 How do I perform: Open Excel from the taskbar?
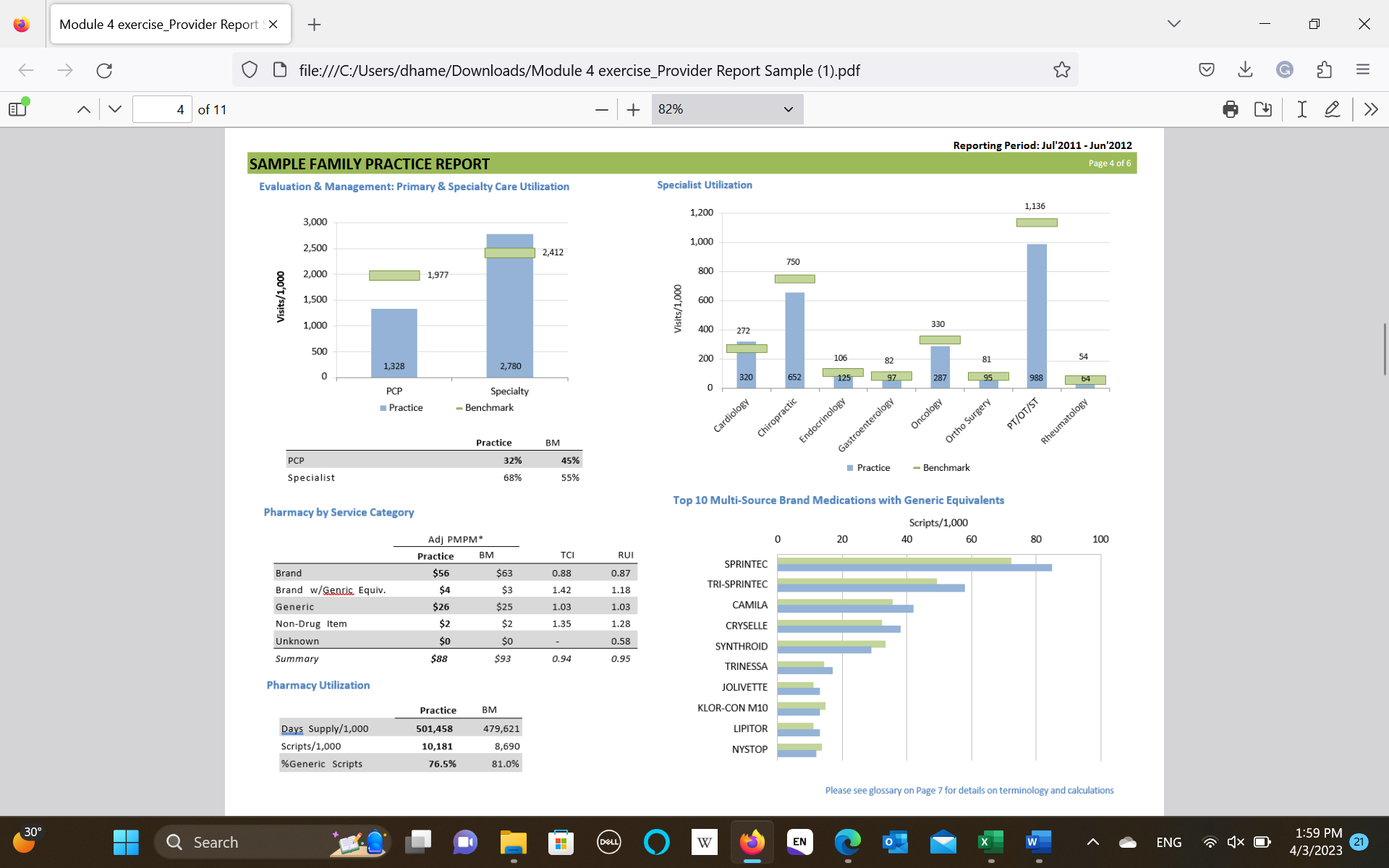pos(990,842)
